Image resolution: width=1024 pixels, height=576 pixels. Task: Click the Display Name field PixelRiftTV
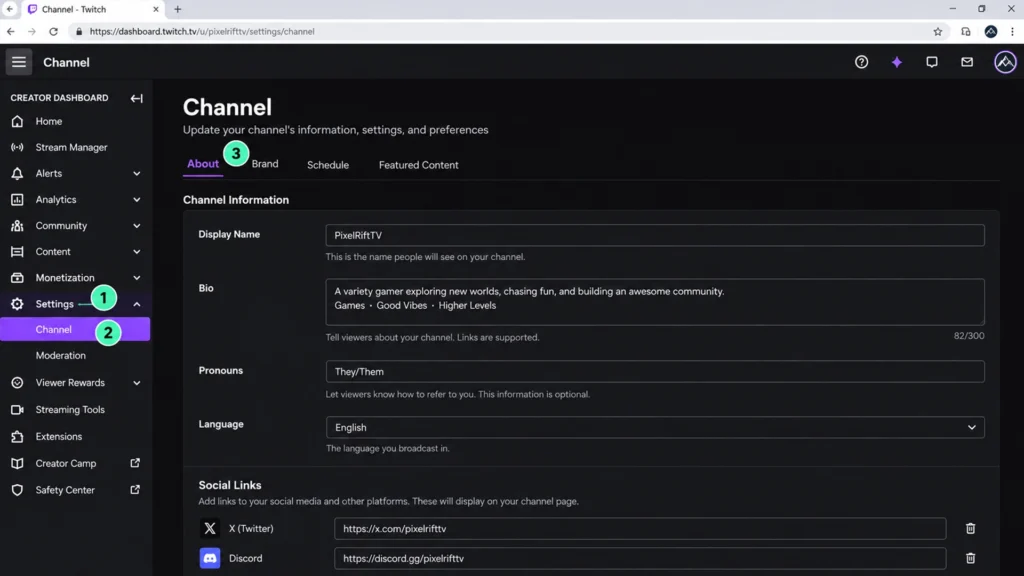pyautogui.click(x=655, y=235)
